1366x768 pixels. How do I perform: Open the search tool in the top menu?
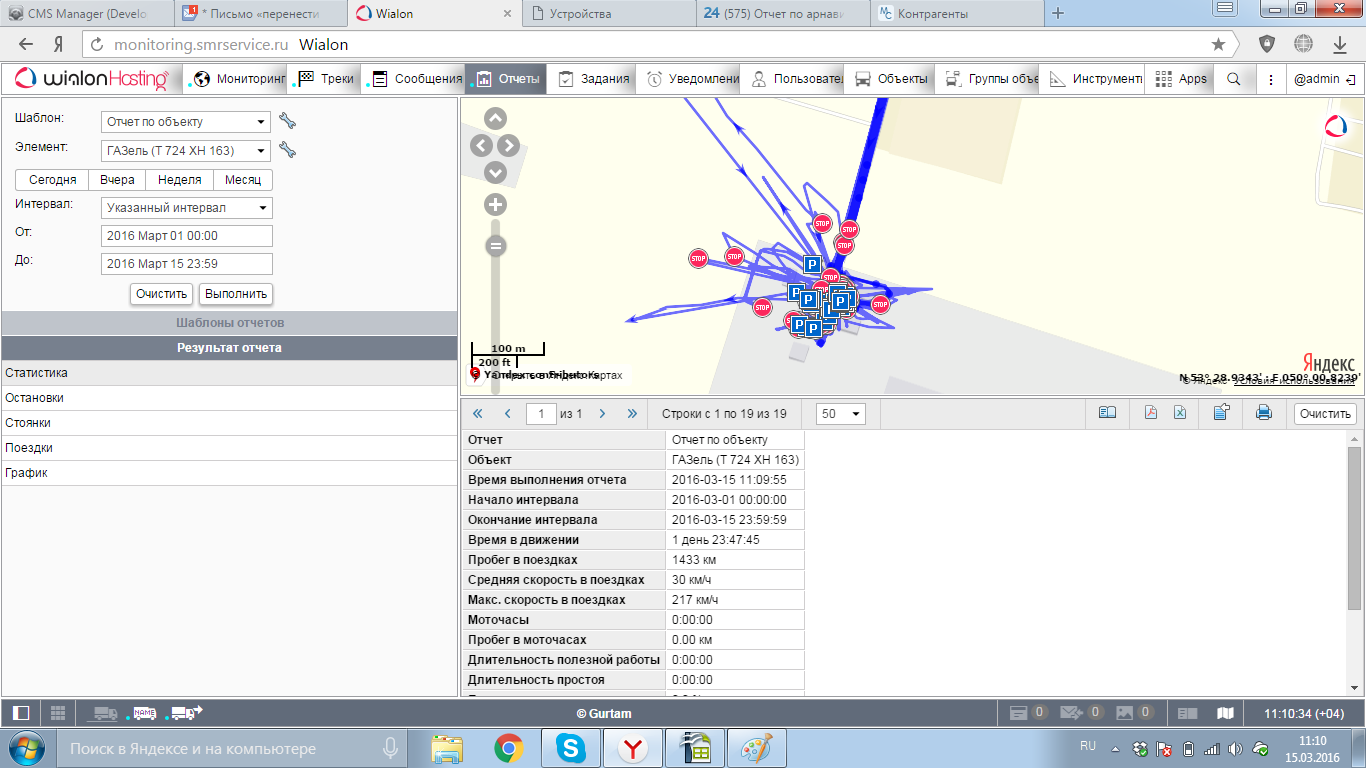click(x=1234, y=79)
